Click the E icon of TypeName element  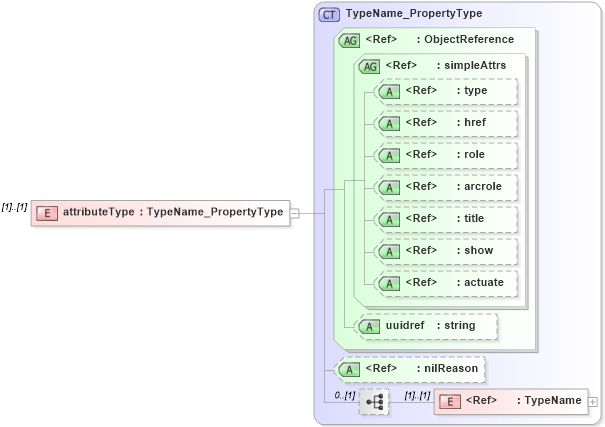pos(450,402)
